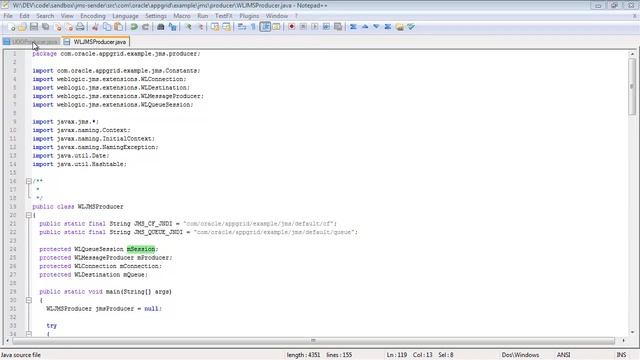Open the Encoding menu
Viewport: 640px width, 360px height.
click(93, 16)
